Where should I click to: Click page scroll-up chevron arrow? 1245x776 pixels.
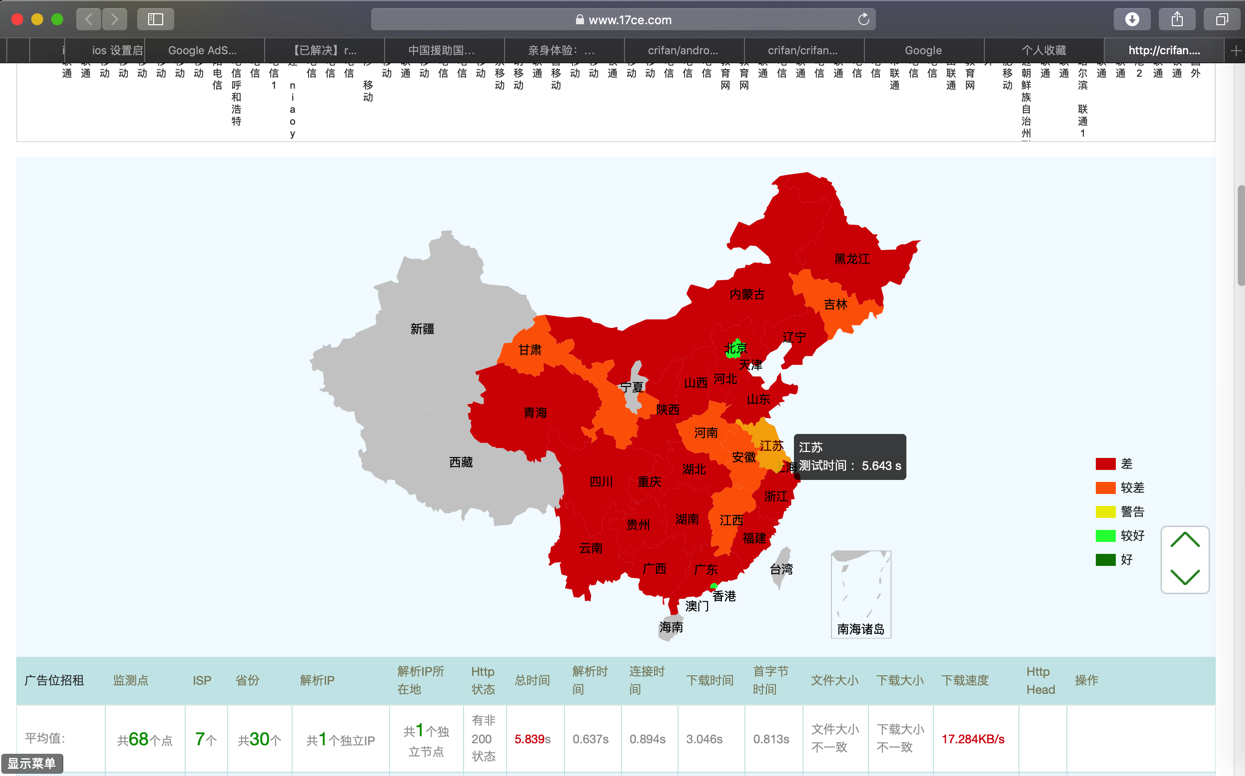[1185, 541]
